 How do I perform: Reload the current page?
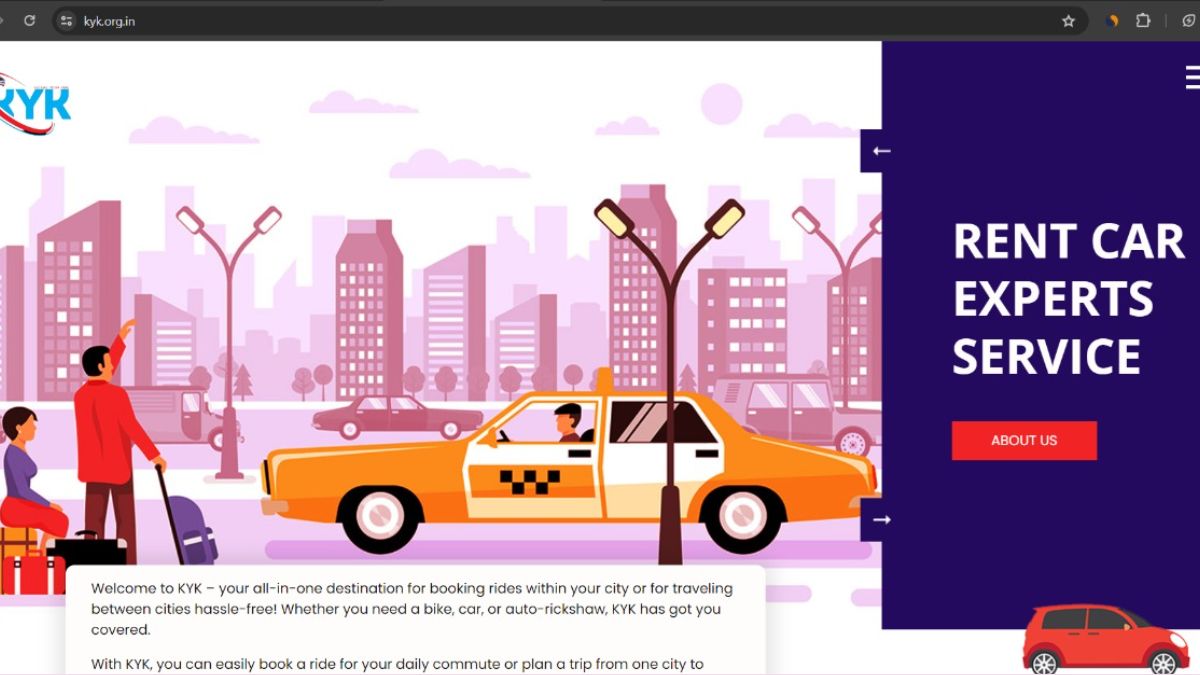pos(29,20)
